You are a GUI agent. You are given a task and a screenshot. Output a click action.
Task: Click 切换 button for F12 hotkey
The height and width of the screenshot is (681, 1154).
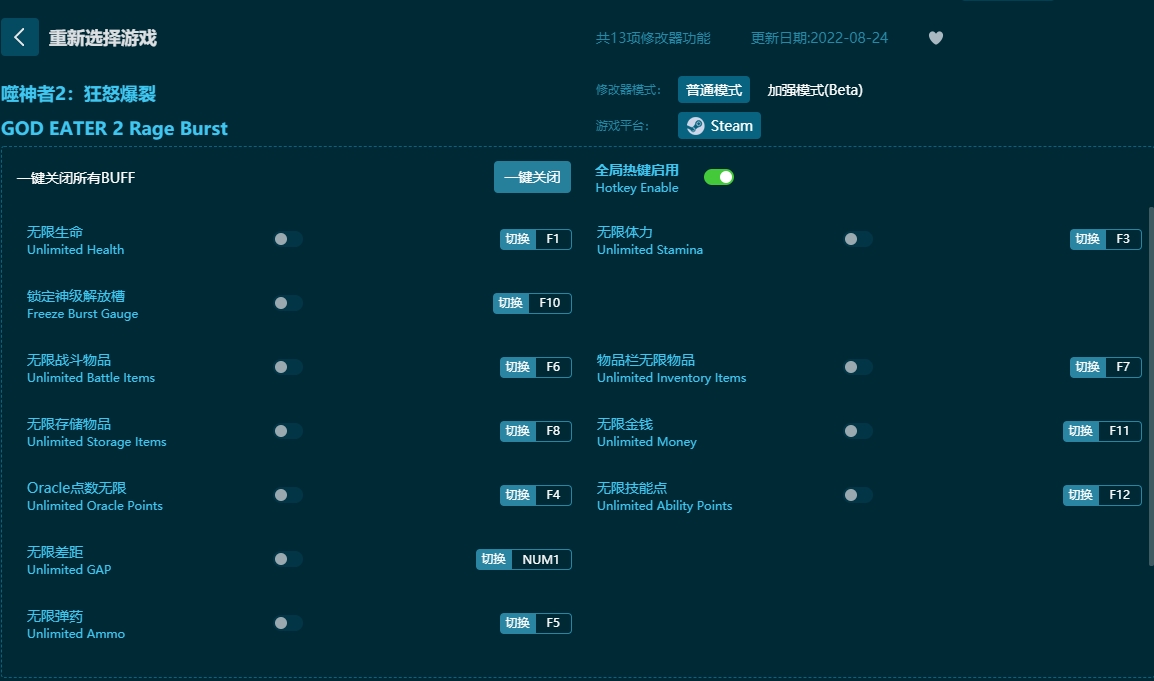1080,495
